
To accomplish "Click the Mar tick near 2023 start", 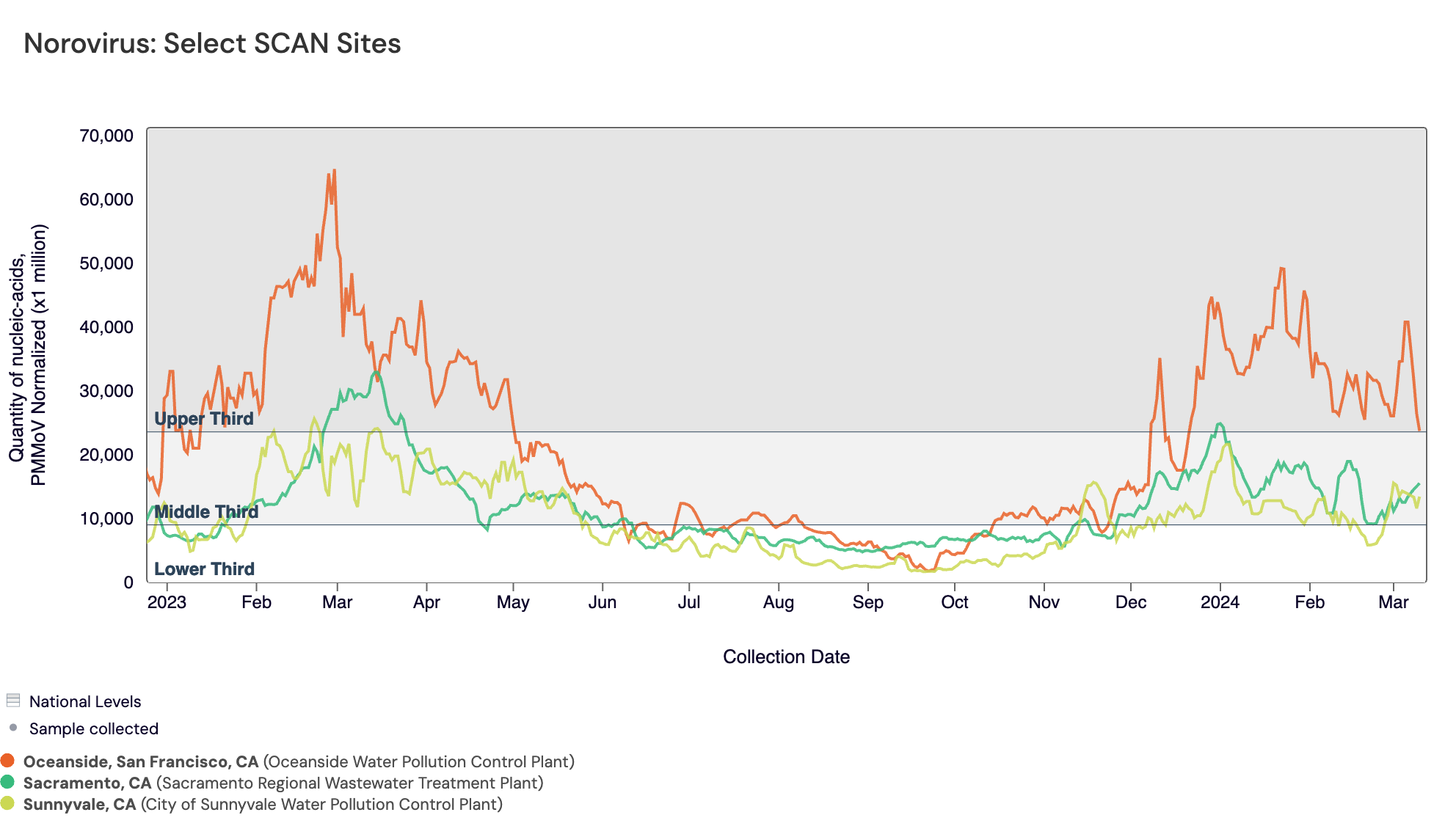I will (337, 602).
